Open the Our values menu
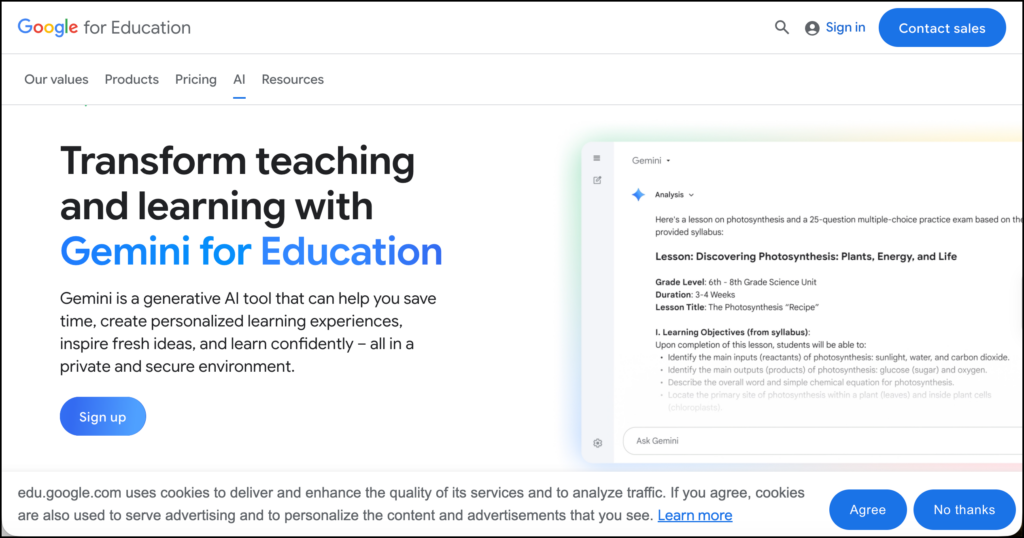Viewport: 1024px width, 538px height. pyautogui.click(x=56, y=80)
